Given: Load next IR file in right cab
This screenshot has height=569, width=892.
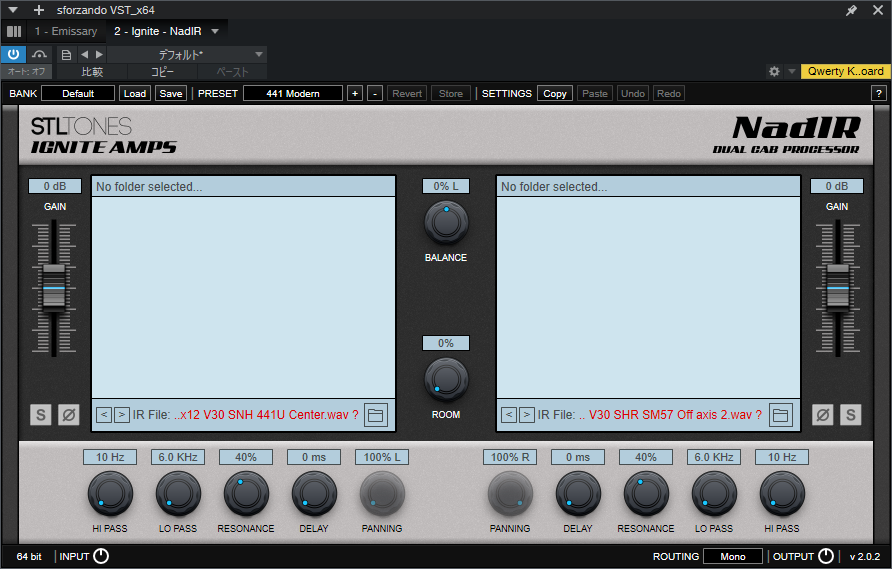Looking at the screenshot, I should pyautogui.click(x=527, y=415).
